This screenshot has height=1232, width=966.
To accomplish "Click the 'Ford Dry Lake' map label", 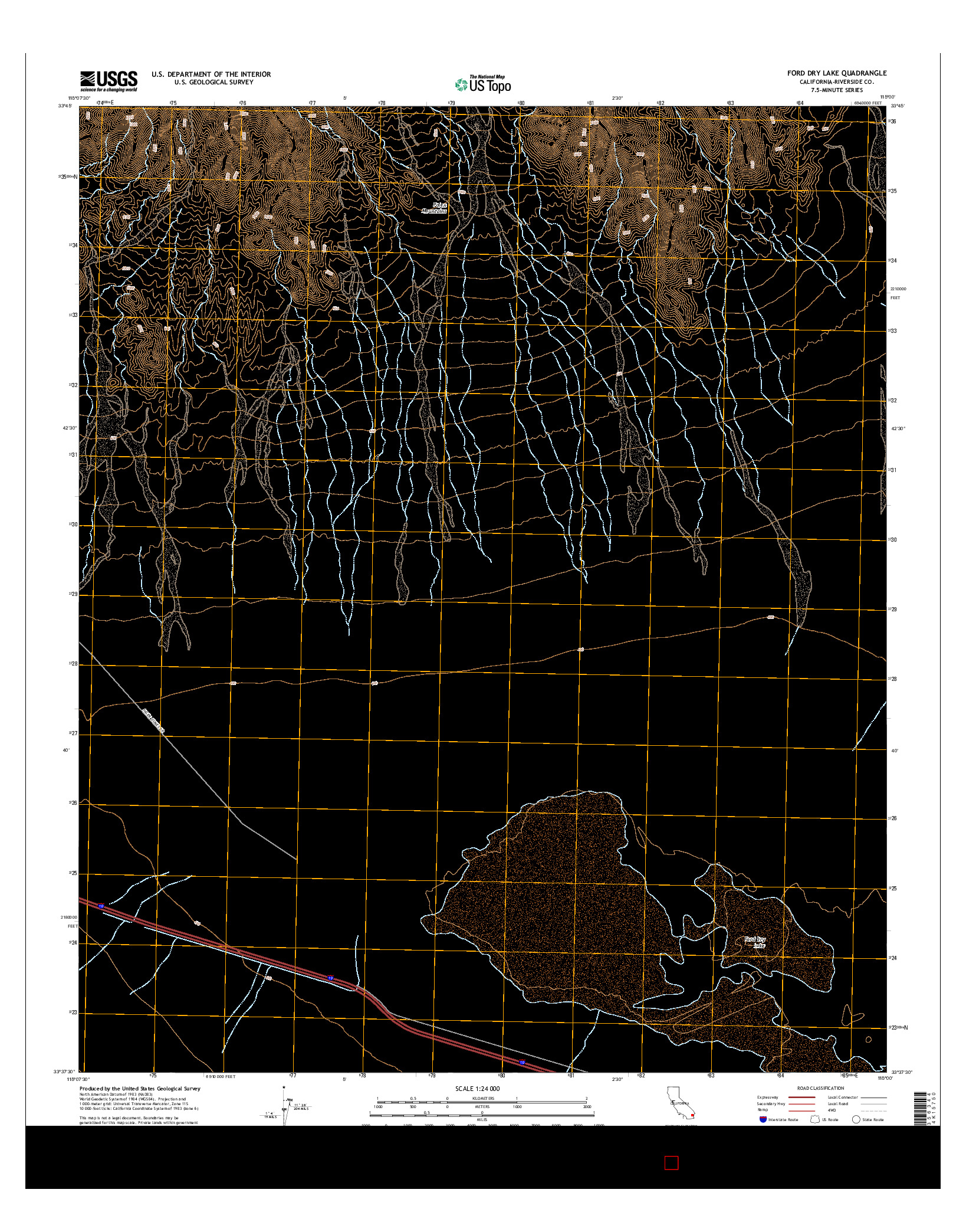I will [x=755, y=942].
